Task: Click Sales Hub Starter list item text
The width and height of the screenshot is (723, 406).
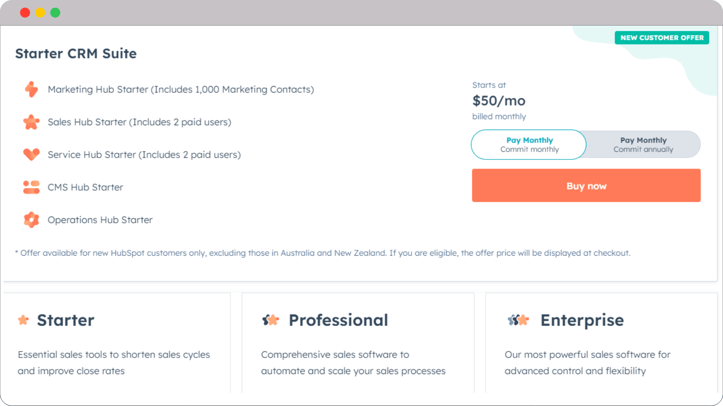Action: pyautogui.click(x=139, y=122)
